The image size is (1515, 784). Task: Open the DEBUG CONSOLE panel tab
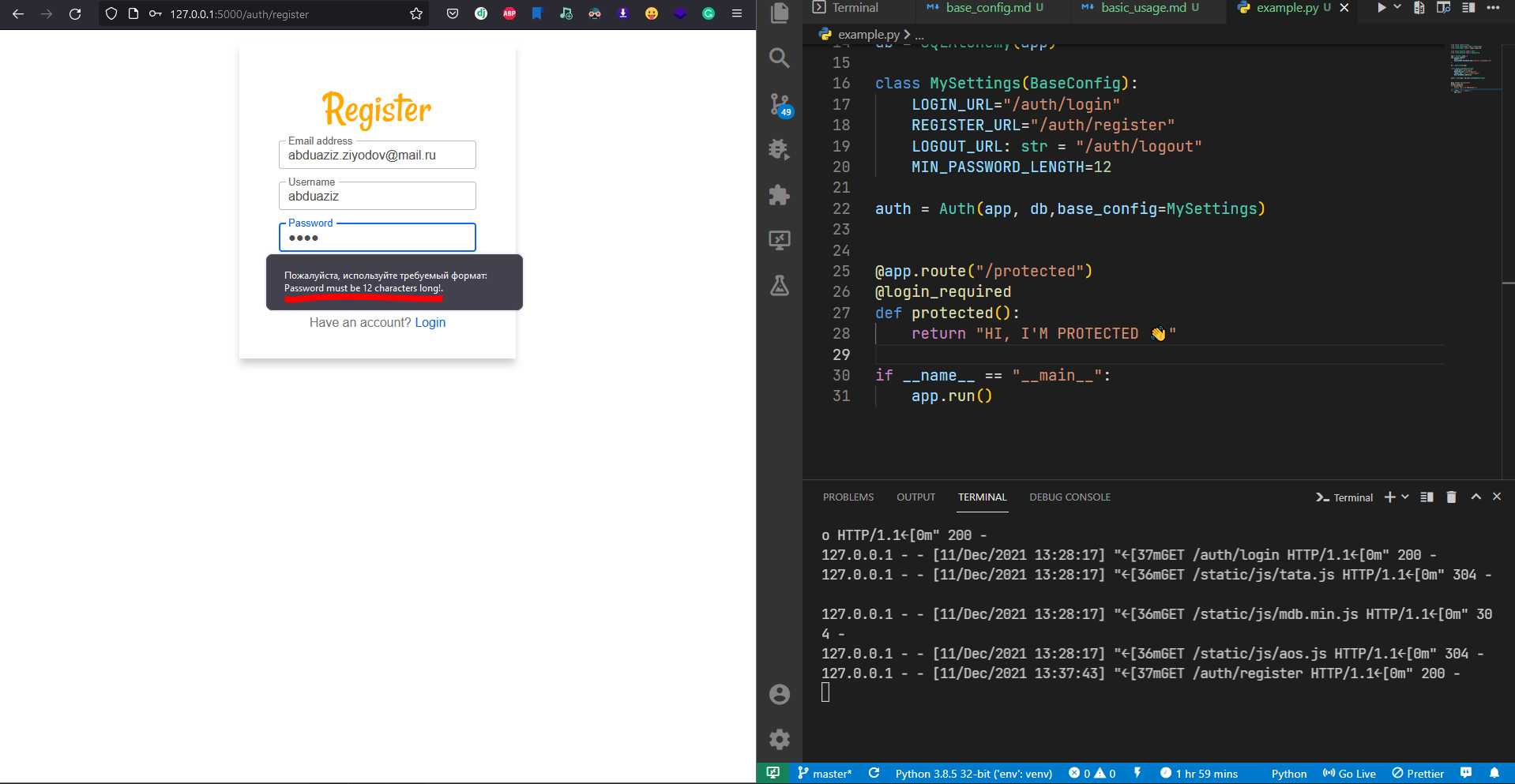pos(1070,497)
